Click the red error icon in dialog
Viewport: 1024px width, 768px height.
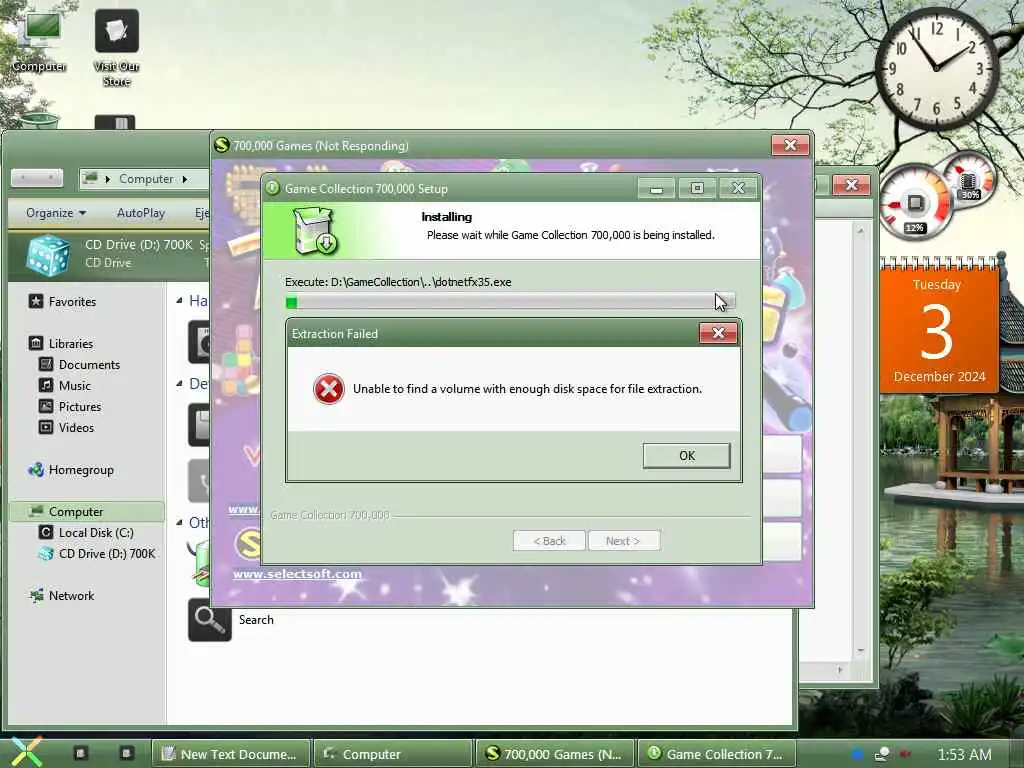328,389
